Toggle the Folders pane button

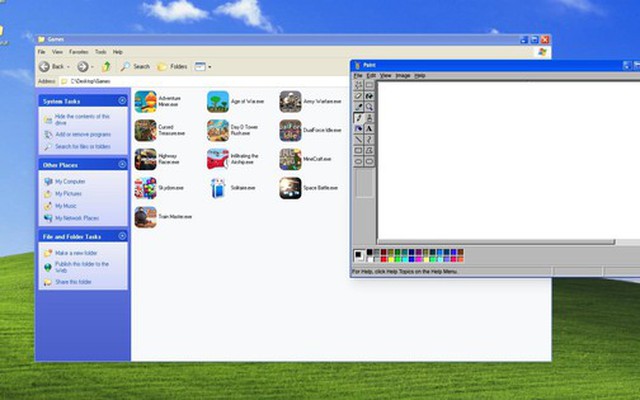172,67
